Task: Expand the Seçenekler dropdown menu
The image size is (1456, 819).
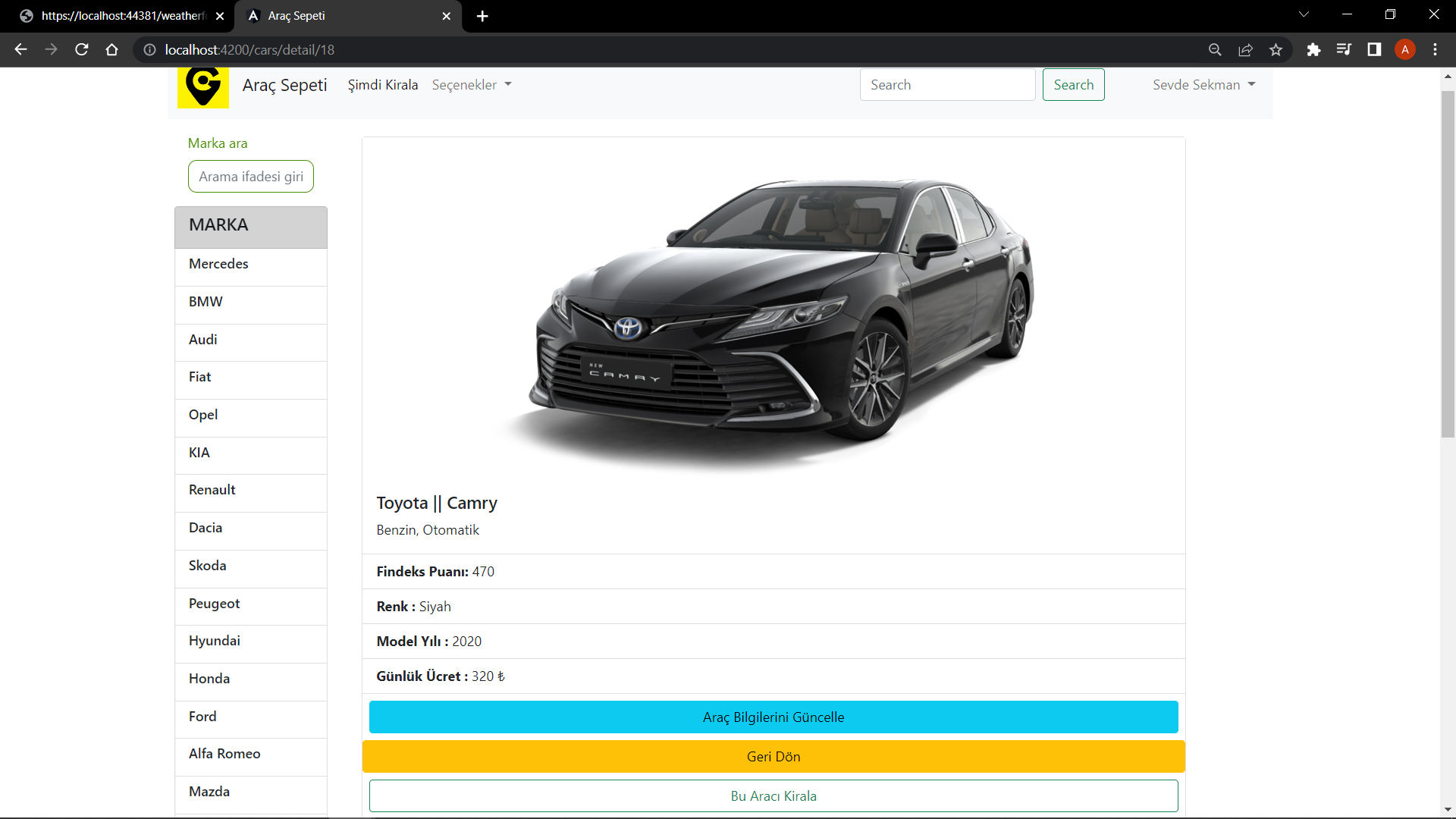Action: [x=471, y=85]
